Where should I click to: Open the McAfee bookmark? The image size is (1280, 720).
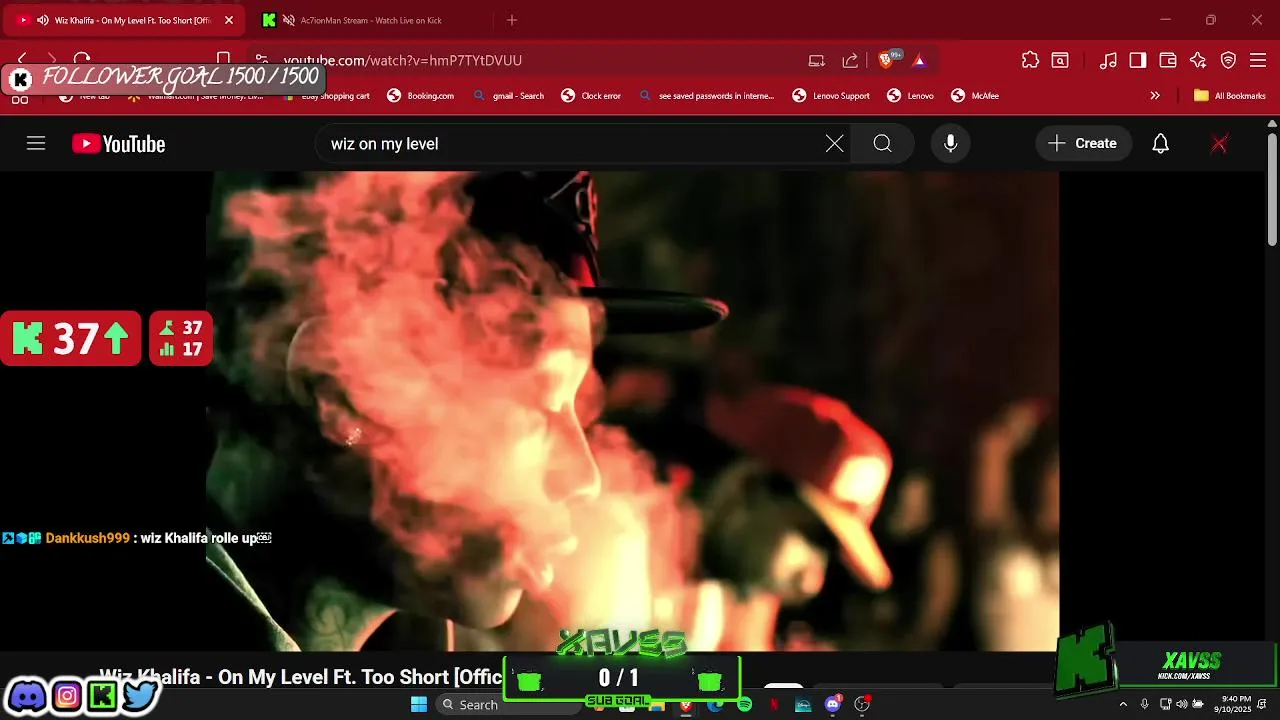975,96
